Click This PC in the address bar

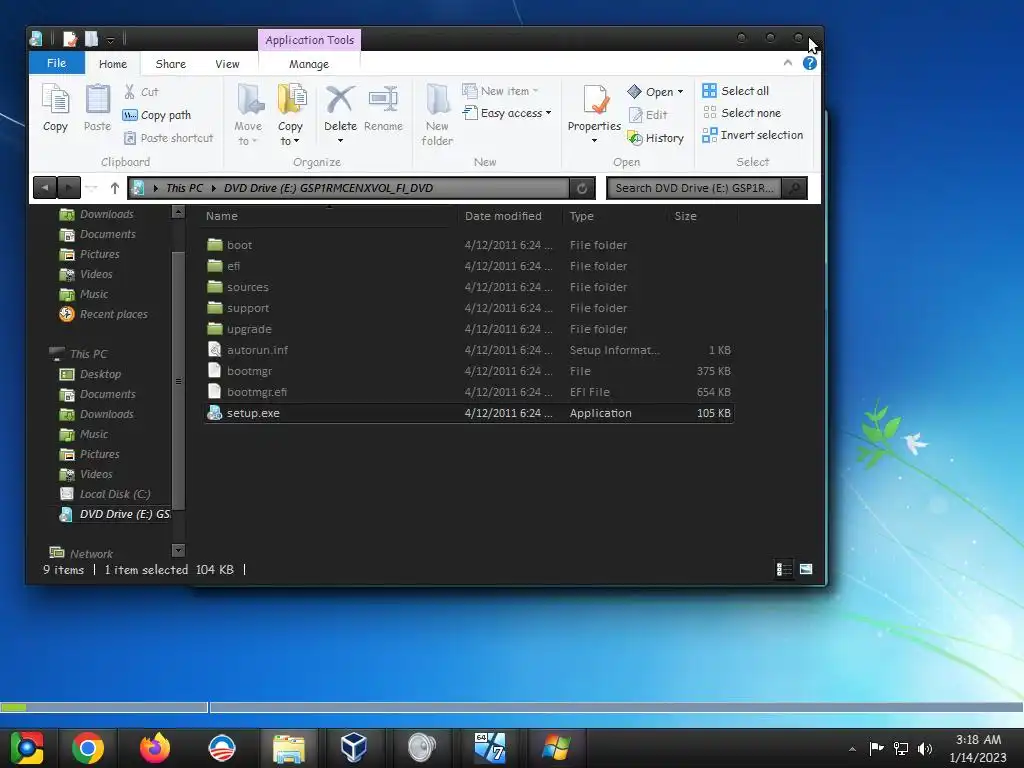click(x=185, y=188)
